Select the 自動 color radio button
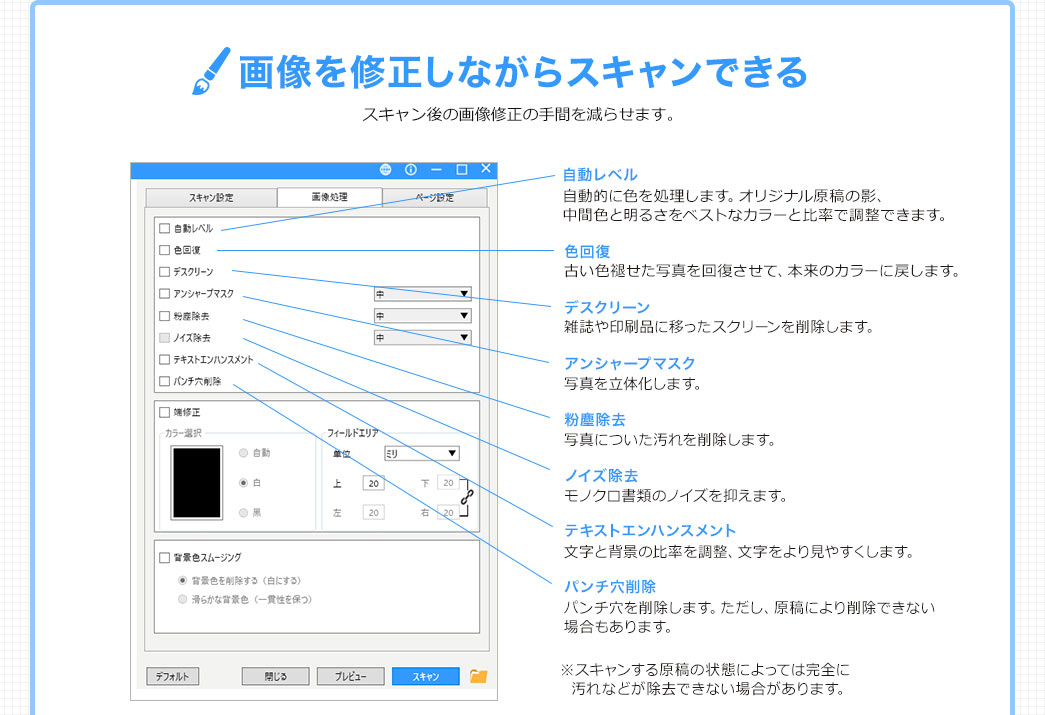 (x=243, y=453)
